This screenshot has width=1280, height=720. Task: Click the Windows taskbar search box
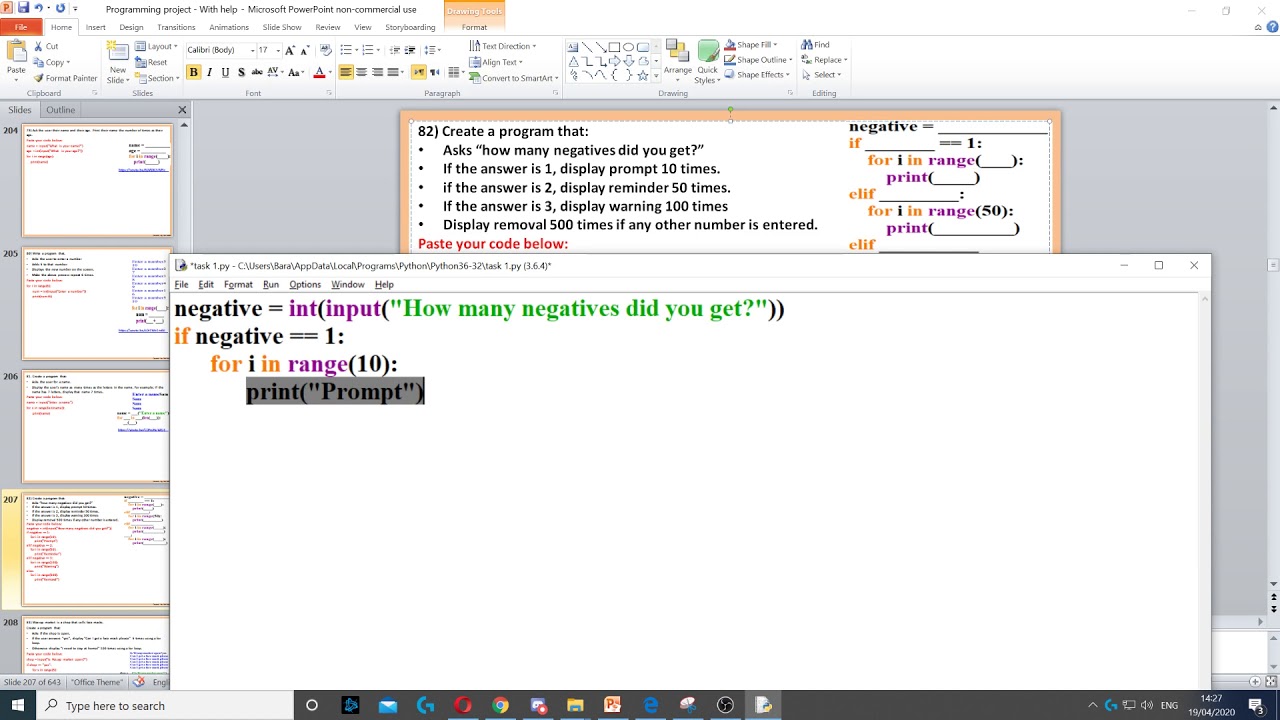pyautogui.click(x=165, y=706)
